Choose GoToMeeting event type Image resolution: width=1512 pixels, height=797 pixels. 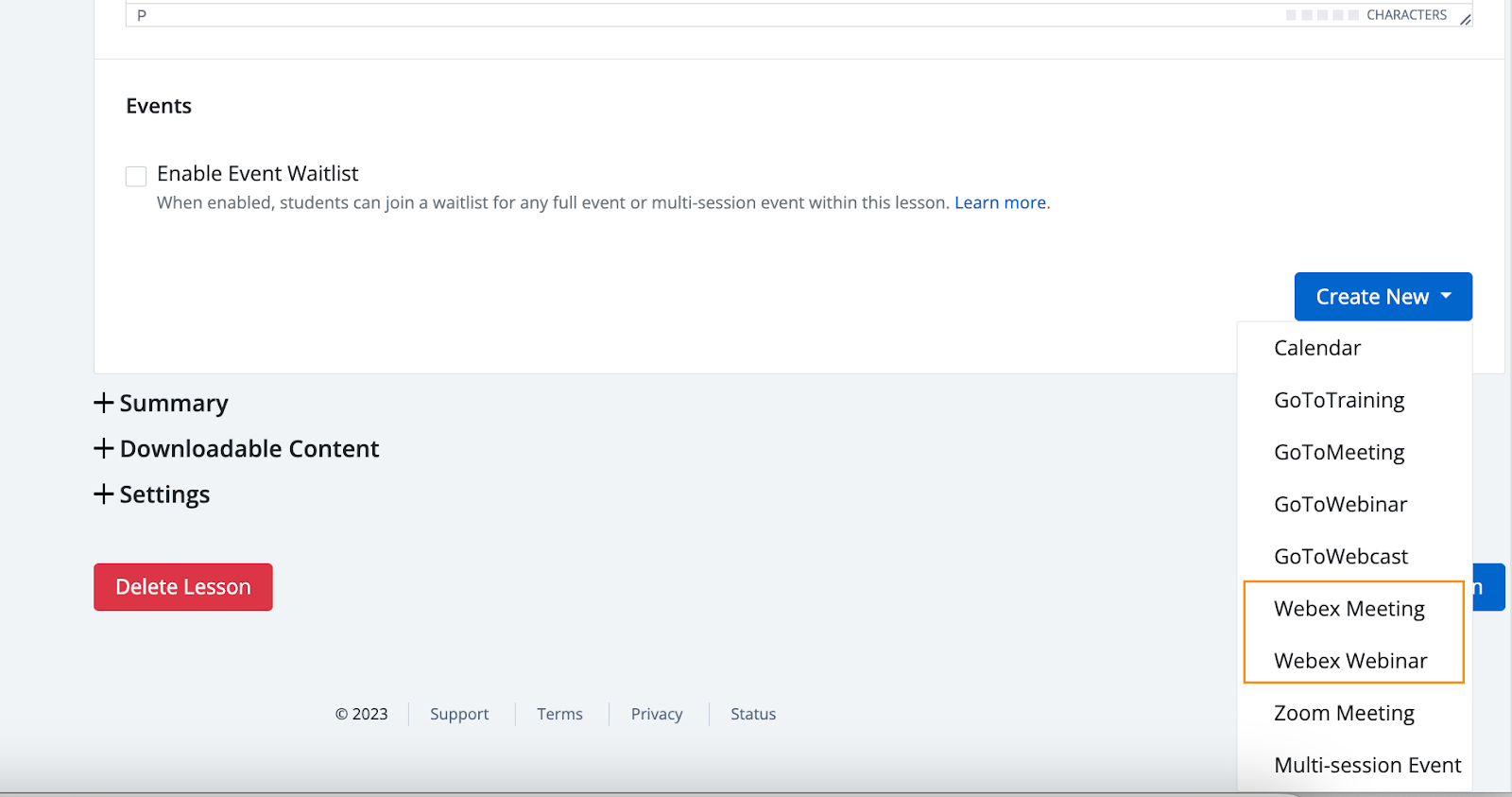pos(1339,452)
